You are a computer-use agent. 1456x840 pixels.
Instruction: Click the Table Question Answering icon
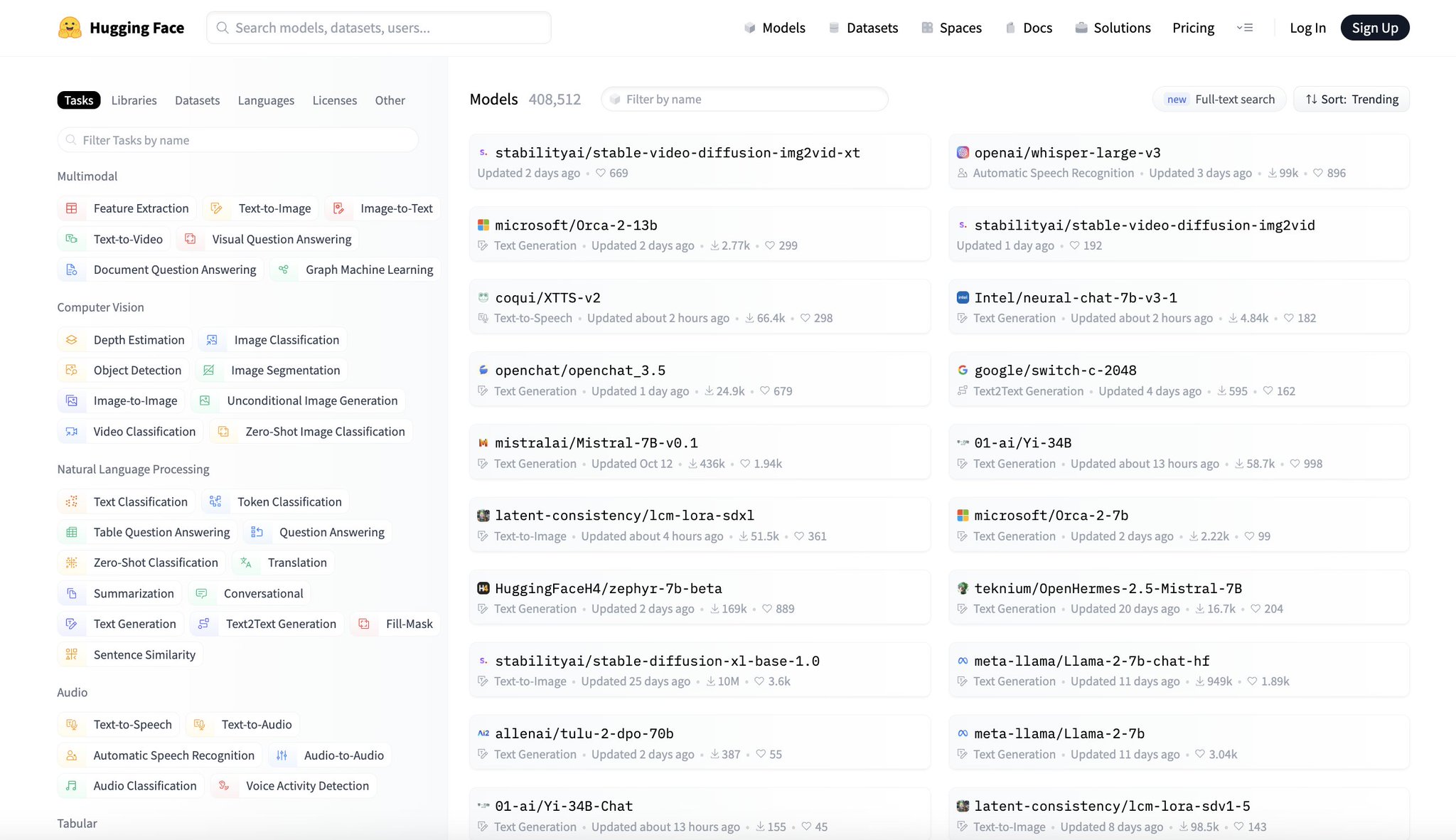(x=72, y=532)
